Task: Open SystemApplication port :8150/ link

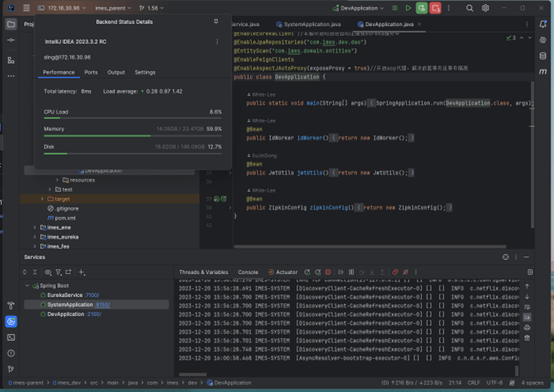Action: pos(102,305)
